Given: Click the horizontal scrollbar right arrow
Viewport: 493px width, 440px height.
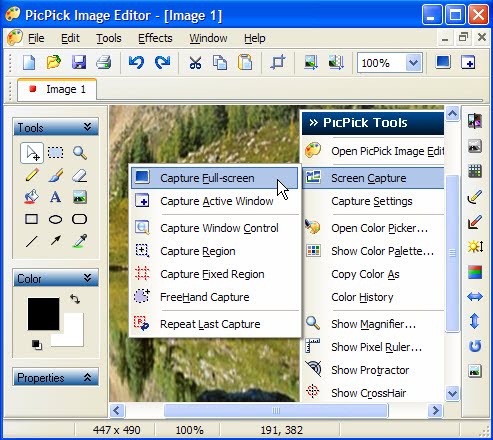Looking at the screenshot, I should coord(435,410).
